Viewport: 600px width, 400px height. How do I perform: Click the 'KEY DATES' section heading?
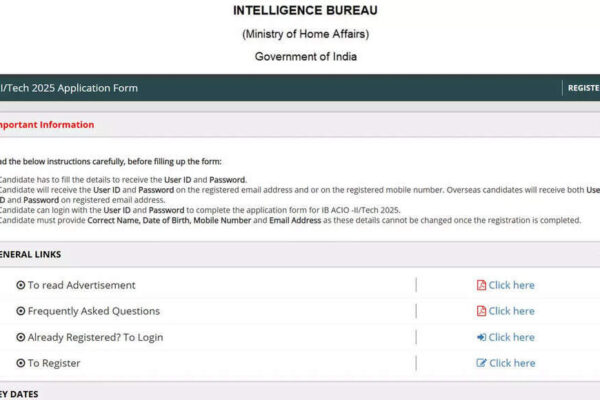point(19,394)
